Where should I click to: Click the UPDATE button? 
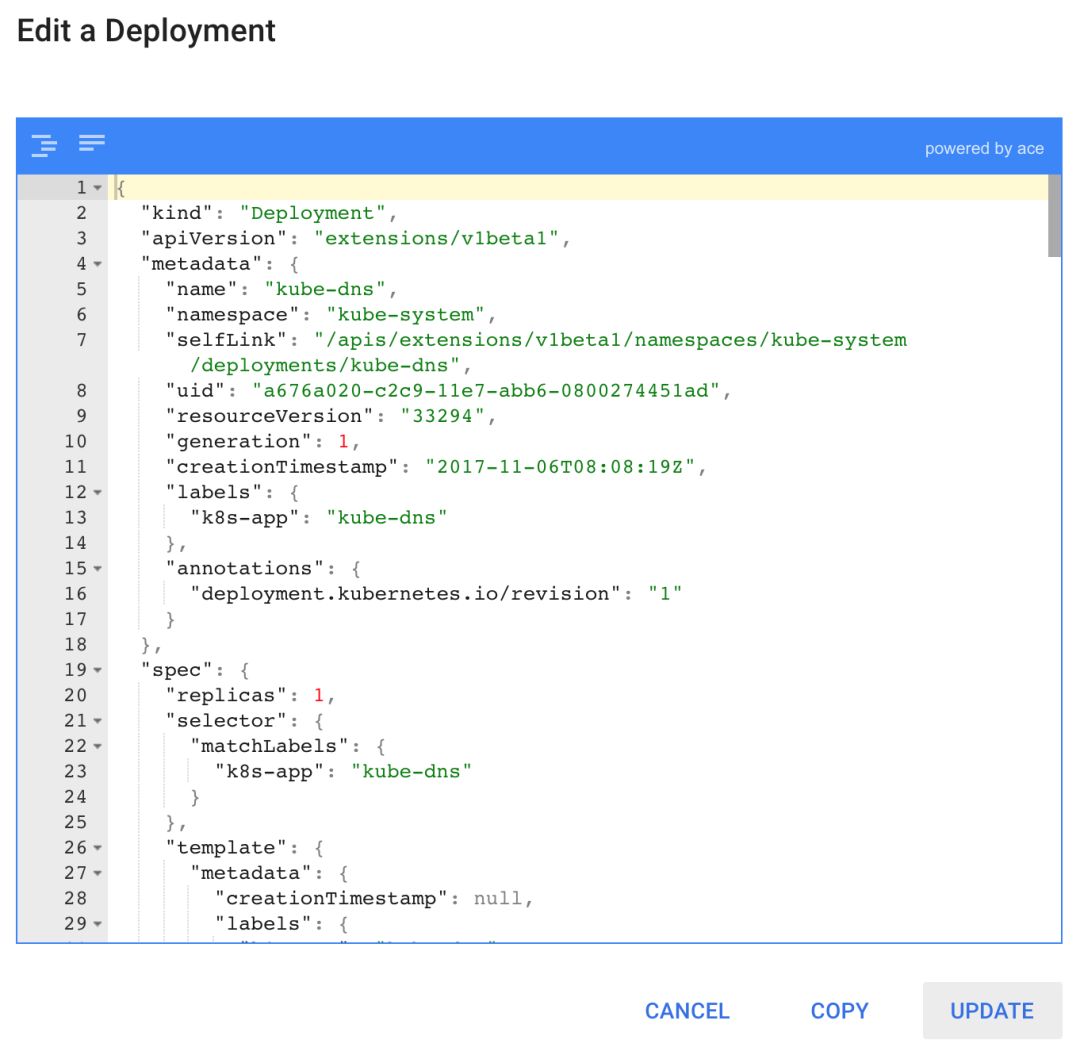[992, 1010]
